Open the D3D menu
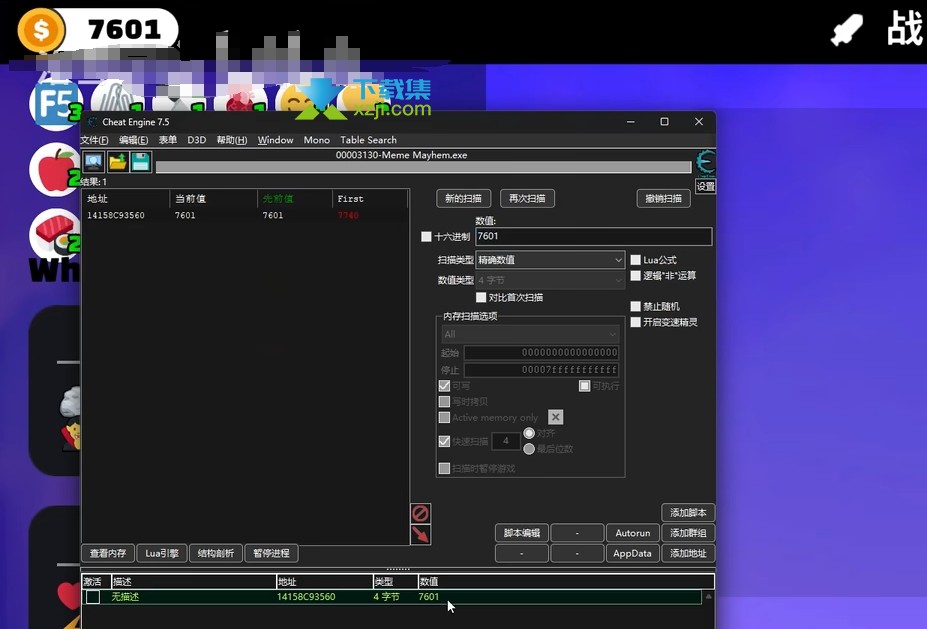 coord(197,140)
